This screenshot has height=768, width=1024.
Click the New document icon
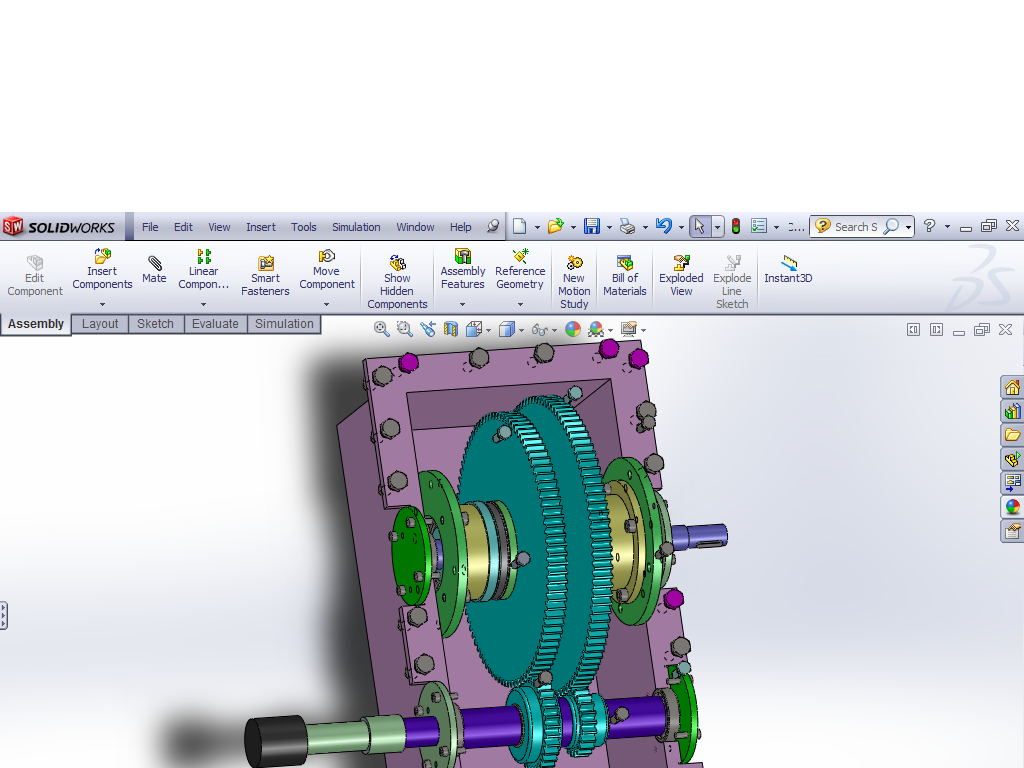[x=520, y=226]
